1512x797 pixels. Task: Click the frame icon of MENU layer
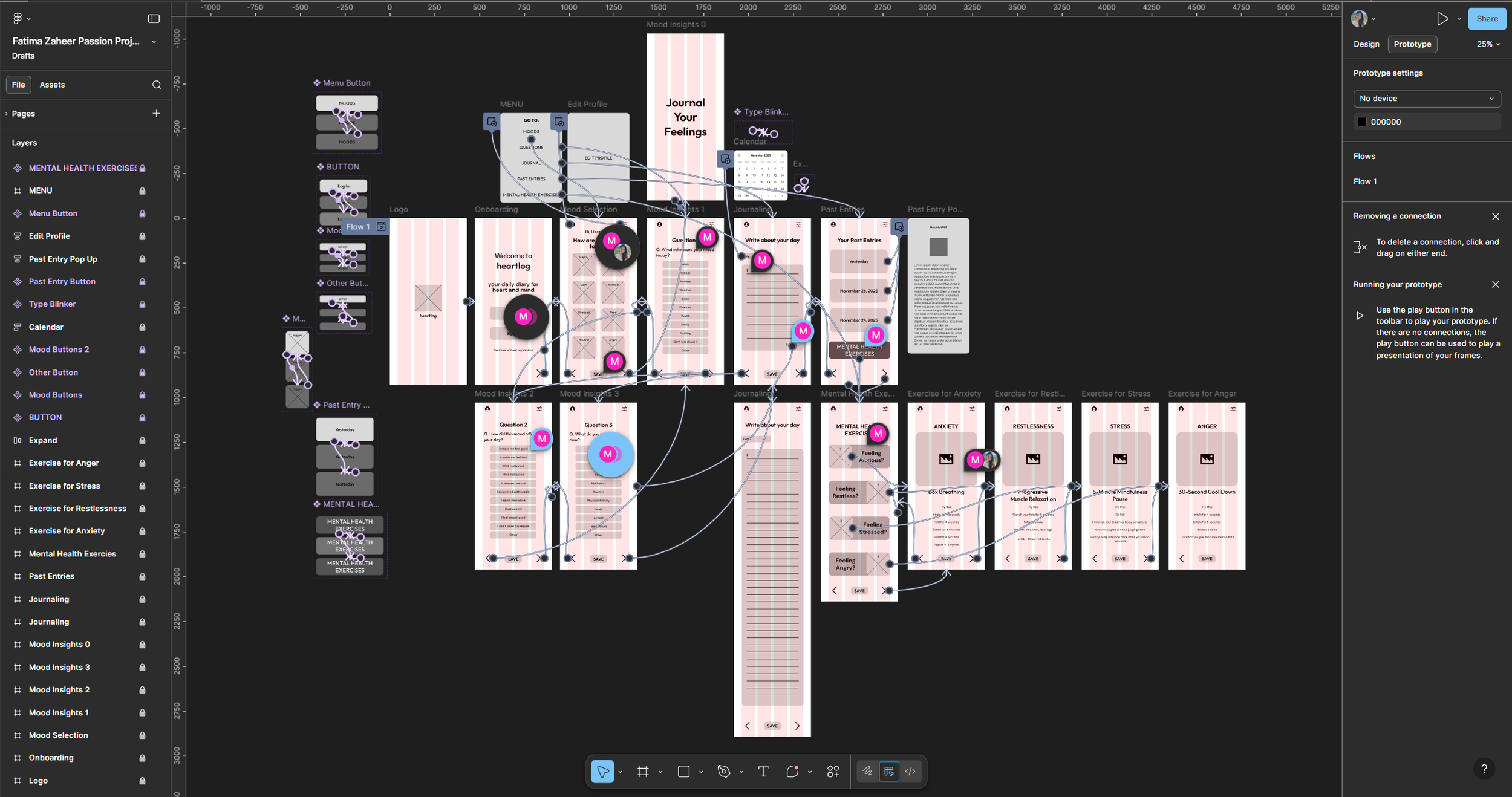18,190
